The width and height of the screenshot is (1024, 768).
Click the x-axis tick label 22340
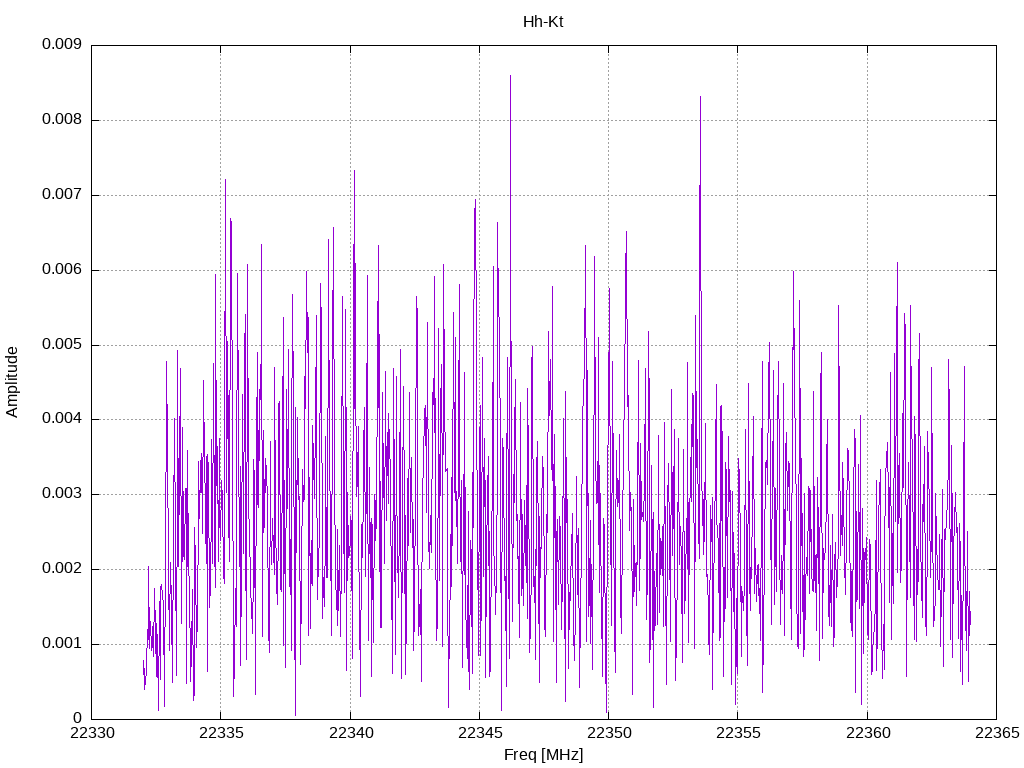[x=351, y=733]
